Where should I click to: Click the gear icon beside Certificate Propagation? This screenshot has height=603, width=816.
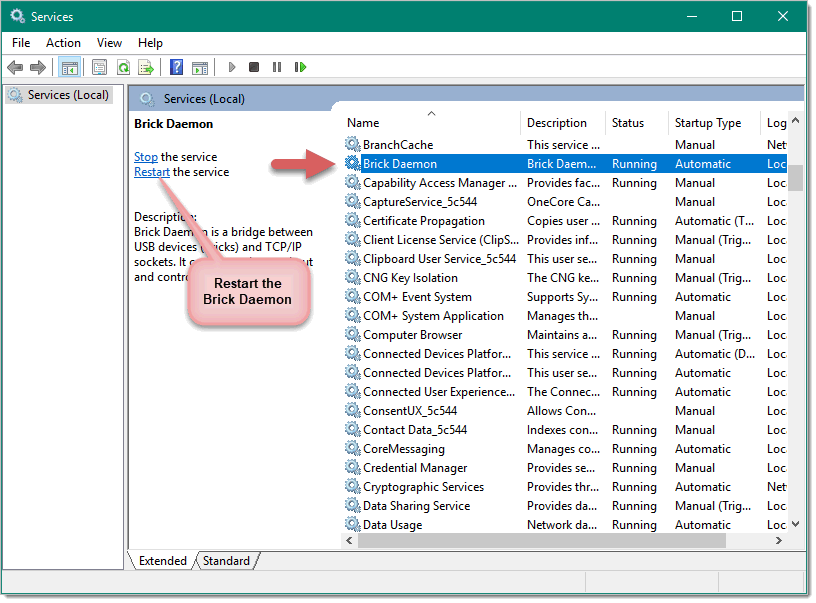[x=353, y=221]
